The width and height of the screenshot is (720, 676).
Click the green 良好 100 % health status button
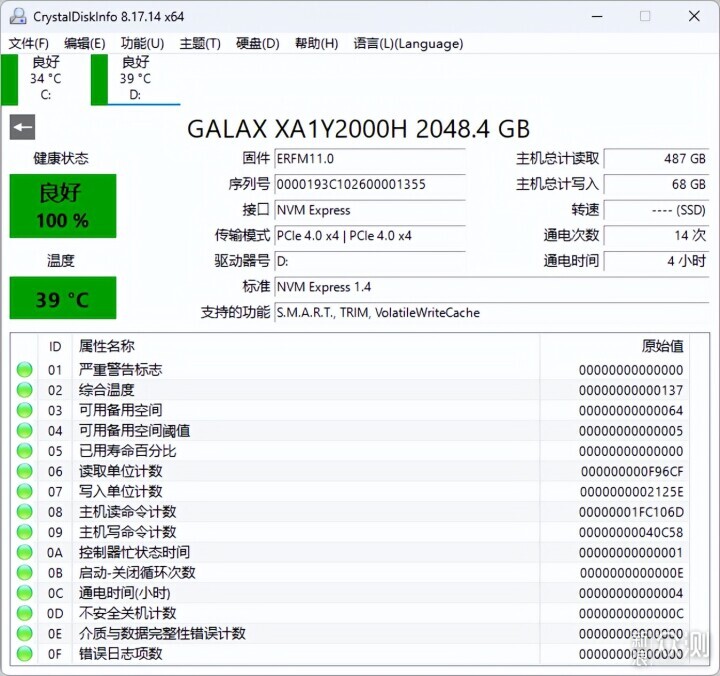pyautogui.click(x=63, y=206)
